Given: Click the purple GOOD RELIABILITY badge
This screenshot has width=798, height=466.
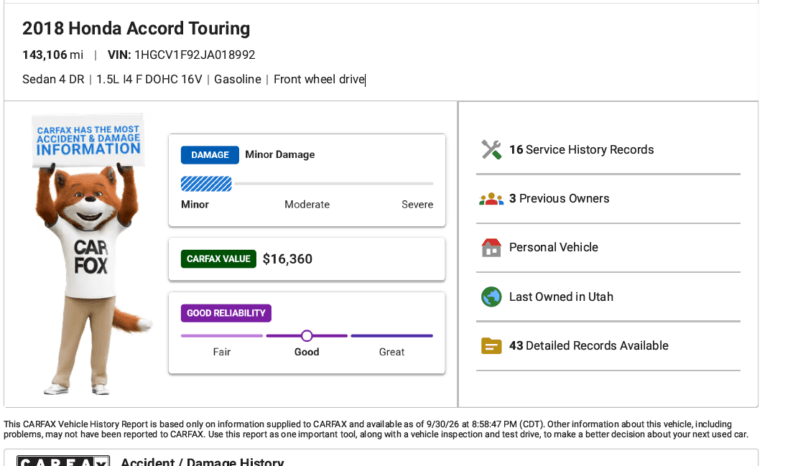Looking at the screenshot, I should click(x=226, y=313).
